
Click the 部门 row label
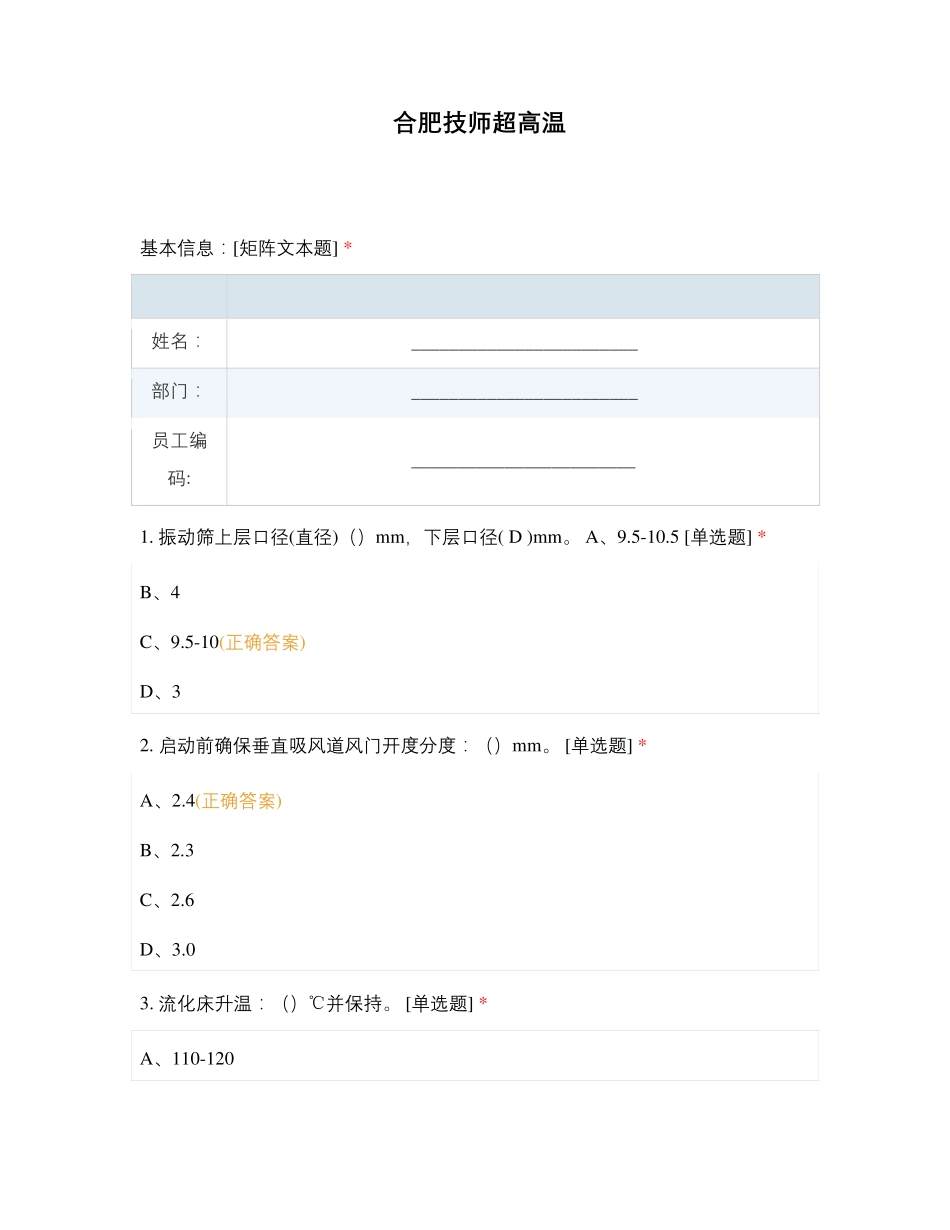(x=177, y=392)
